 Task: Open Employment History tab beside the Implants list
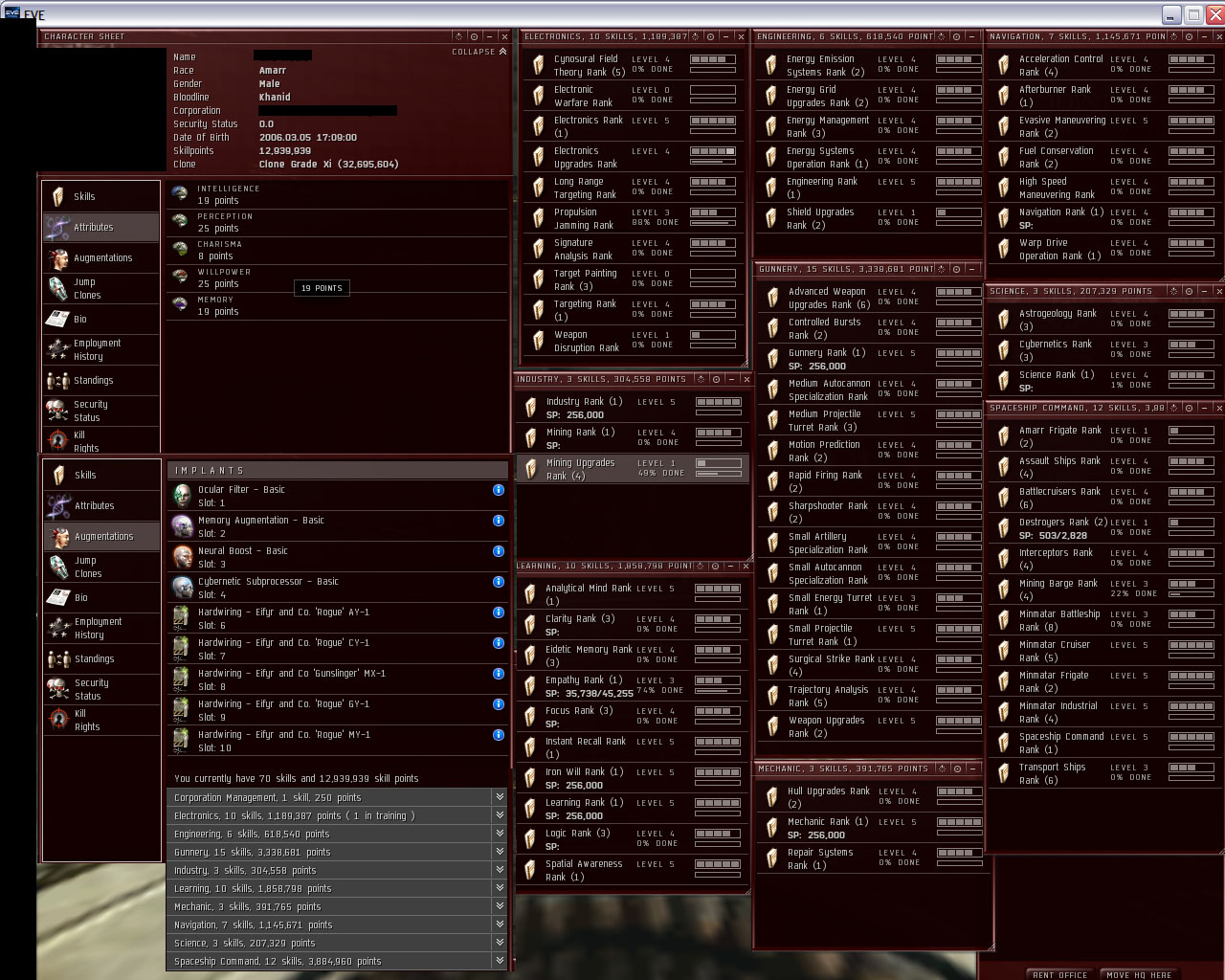(x=100, y=628)
